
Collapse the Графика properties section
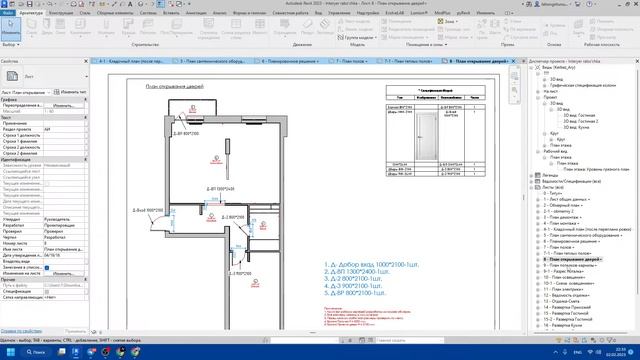(85, 100)
